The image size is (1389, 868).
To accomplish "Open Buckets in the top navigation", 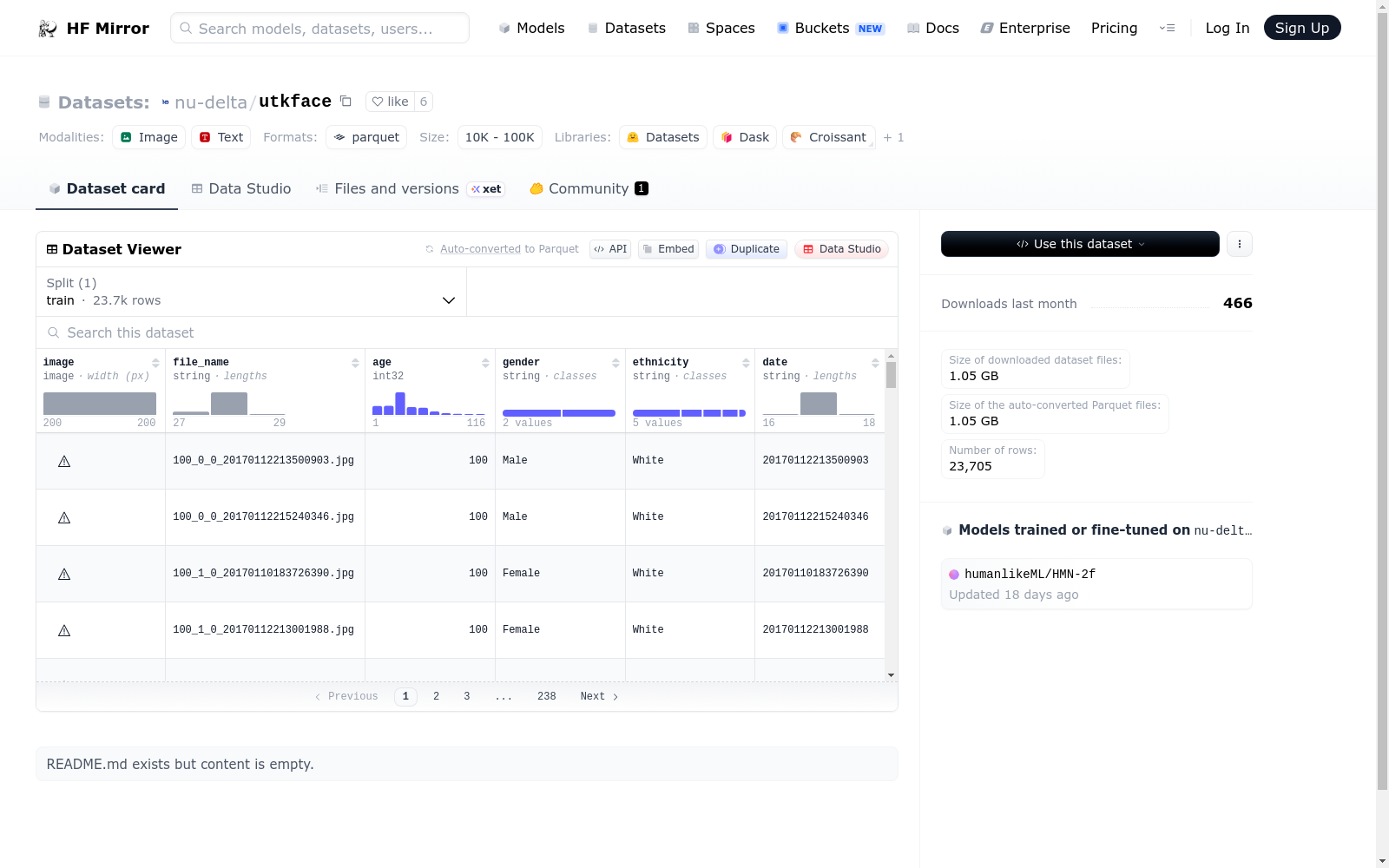I will [830, 28].
